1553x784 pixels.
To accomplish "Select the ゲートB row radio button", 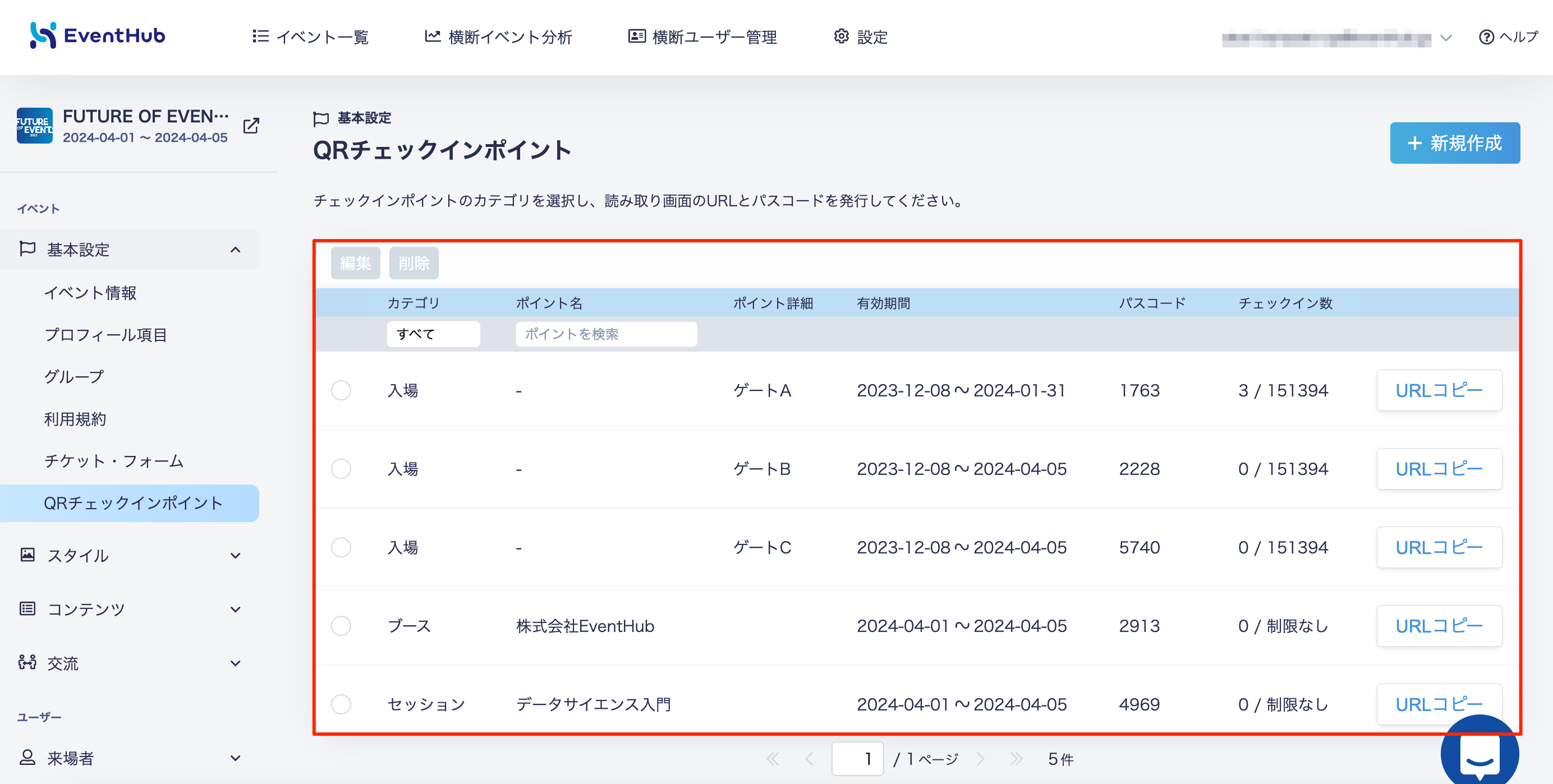I will click(x=341, y=468).
